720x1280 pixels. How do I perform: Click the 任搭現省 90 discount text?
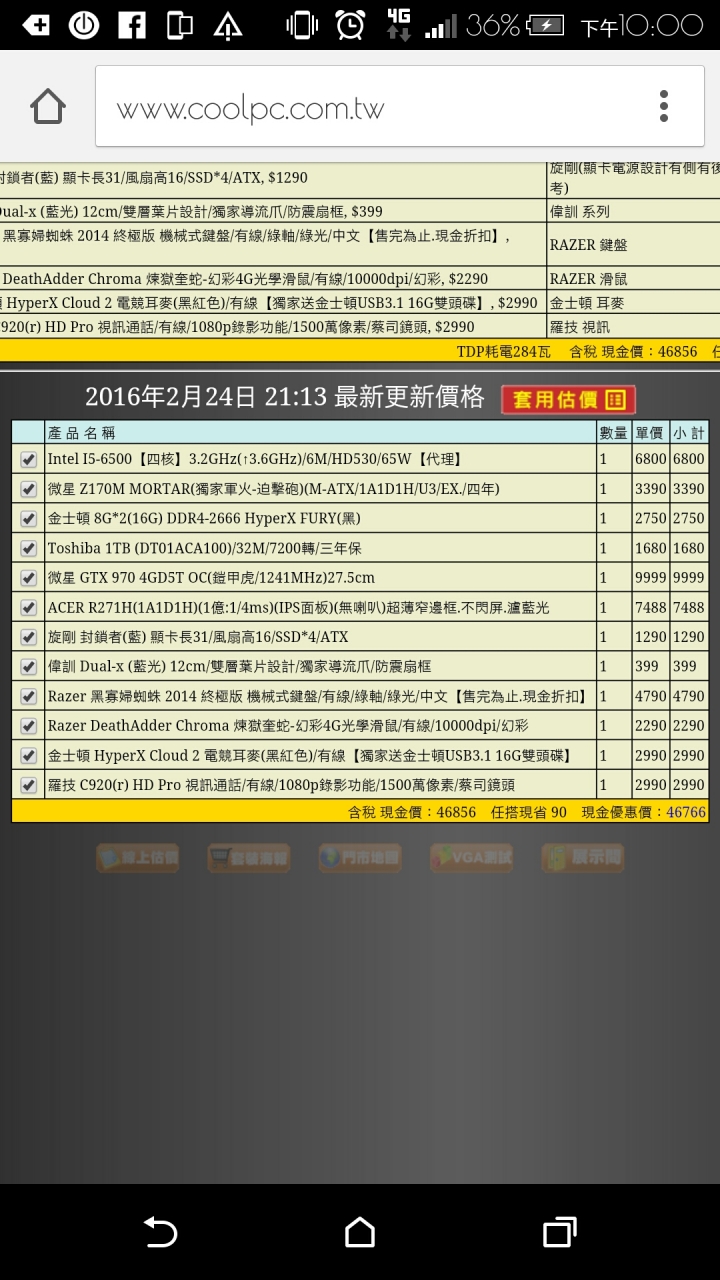tap(529, 812)
